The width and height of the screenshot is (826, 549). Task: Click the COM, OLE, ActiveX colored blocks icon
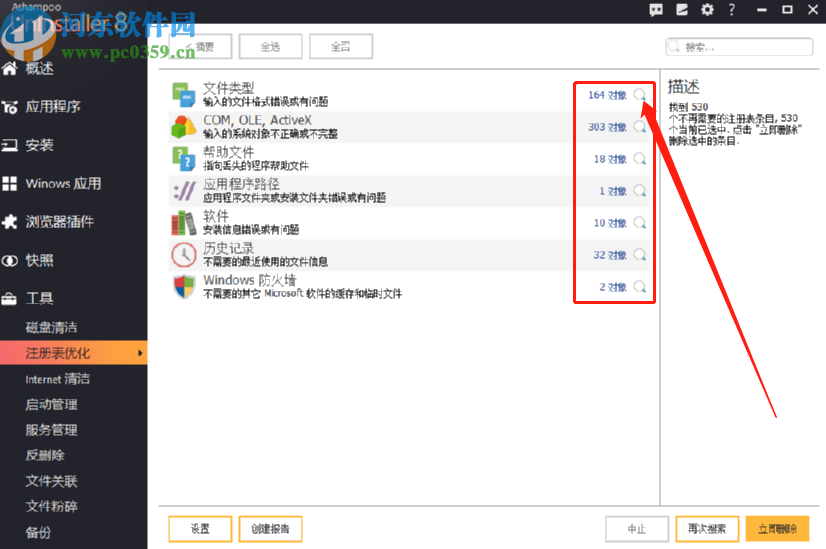(184, 127)
